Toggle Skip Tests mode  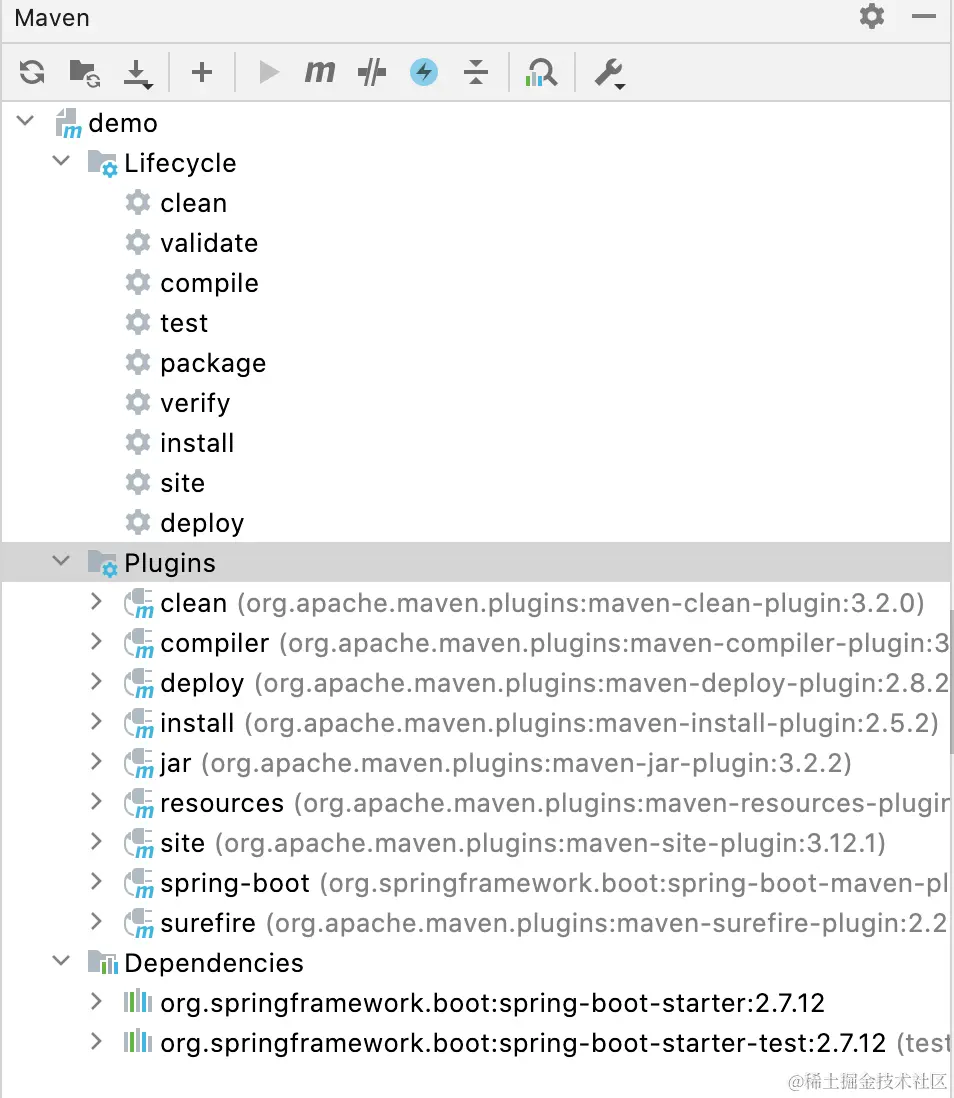pos(372,72)
